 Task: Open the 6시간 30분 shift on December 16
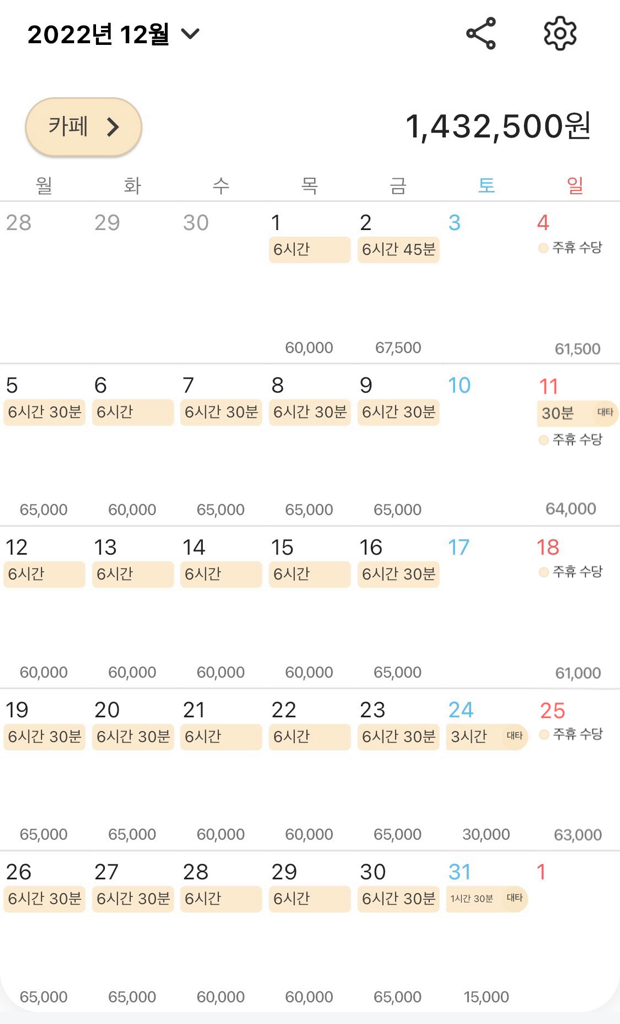click(398, 575)
